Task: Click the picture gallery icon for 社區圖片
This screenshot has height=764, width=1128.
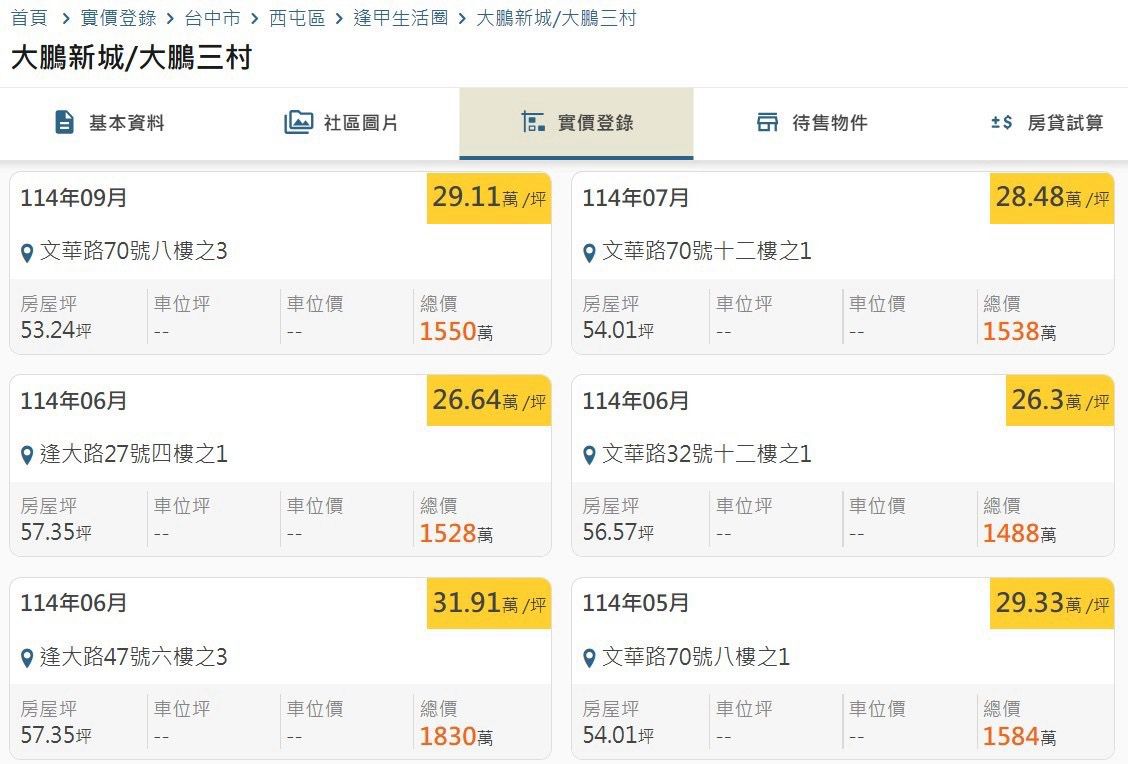Action: 298,123
